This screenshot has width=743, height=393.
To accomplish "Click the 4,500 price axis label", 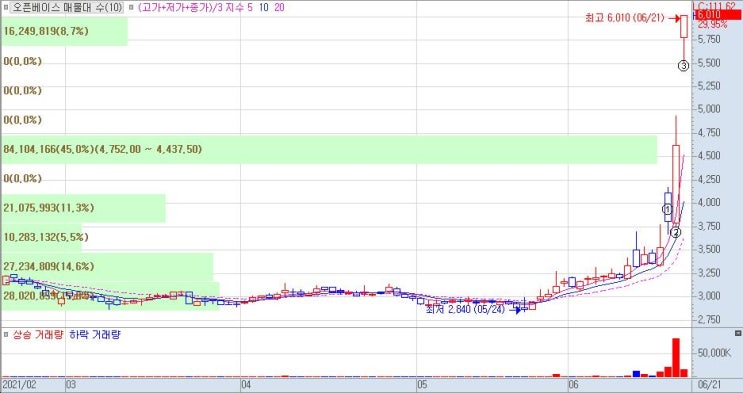I will pyautogui.click(x=709, y=155).
